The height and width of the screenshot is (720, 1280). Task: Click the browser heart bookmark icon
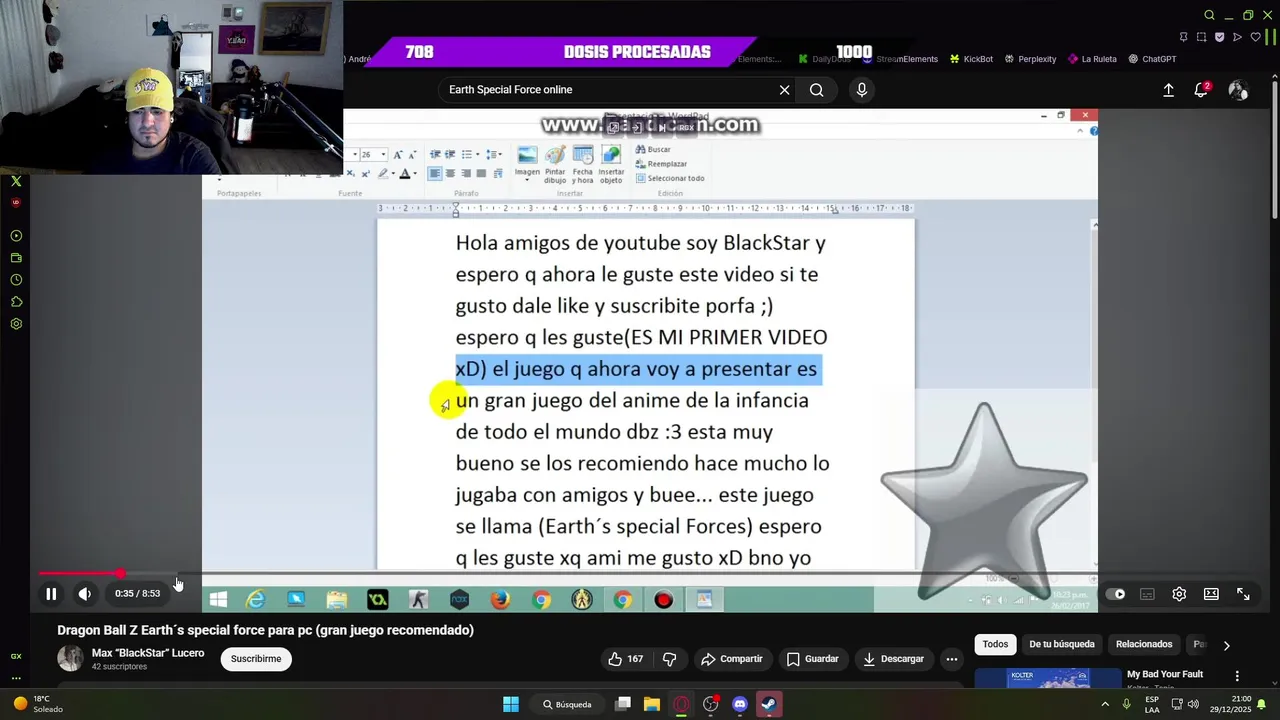(1255, 37)
